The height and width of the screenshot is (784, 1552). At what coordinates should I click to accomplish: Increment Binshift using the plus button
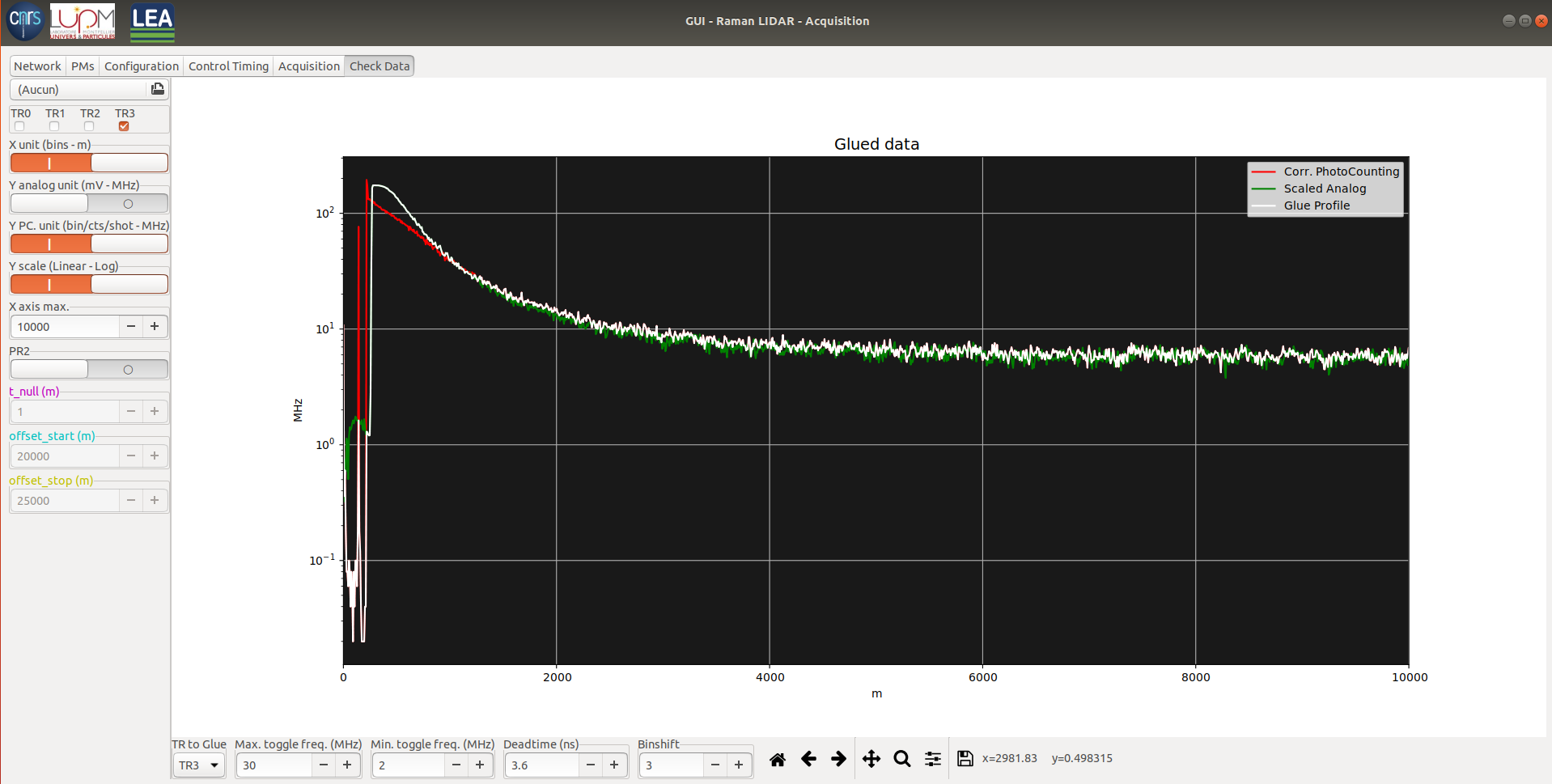(x=739, y=765)
